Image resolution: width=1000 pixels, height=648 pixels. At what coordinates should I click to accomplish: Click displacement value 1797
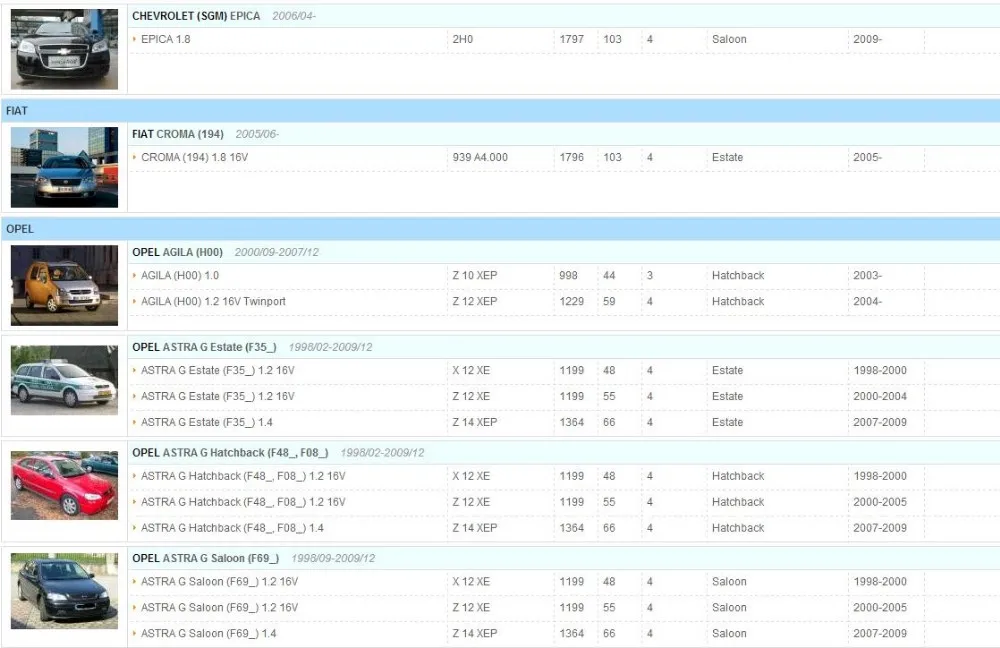coord(571,39)
